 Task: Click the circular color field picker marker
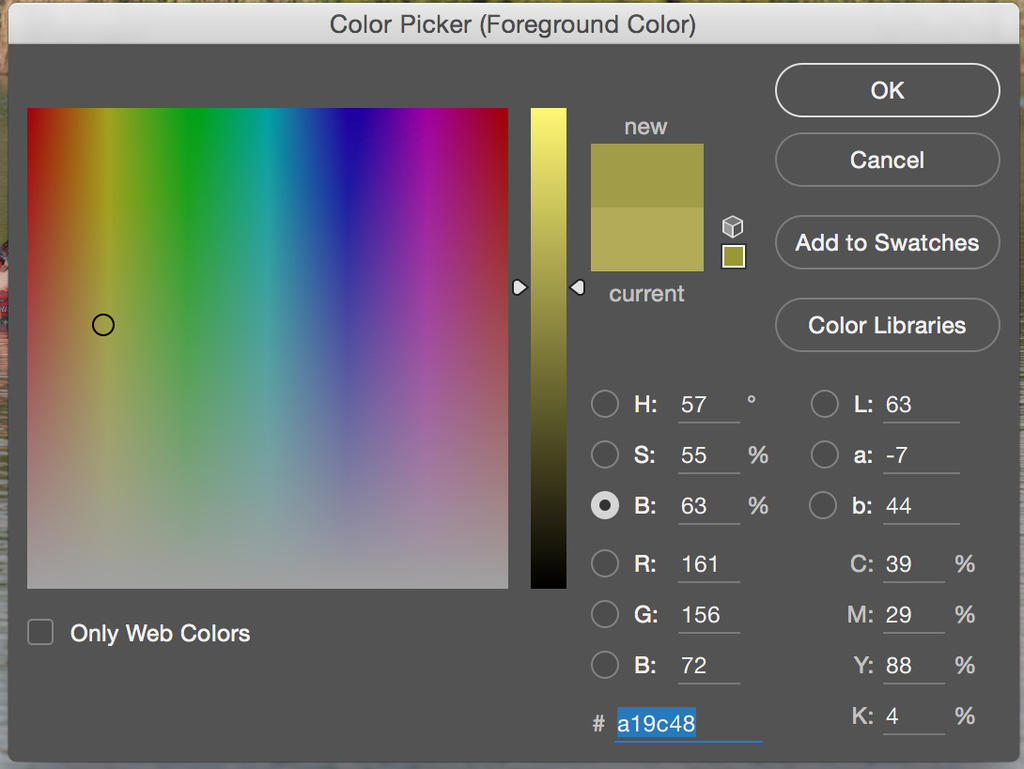[x=103, y=325]
